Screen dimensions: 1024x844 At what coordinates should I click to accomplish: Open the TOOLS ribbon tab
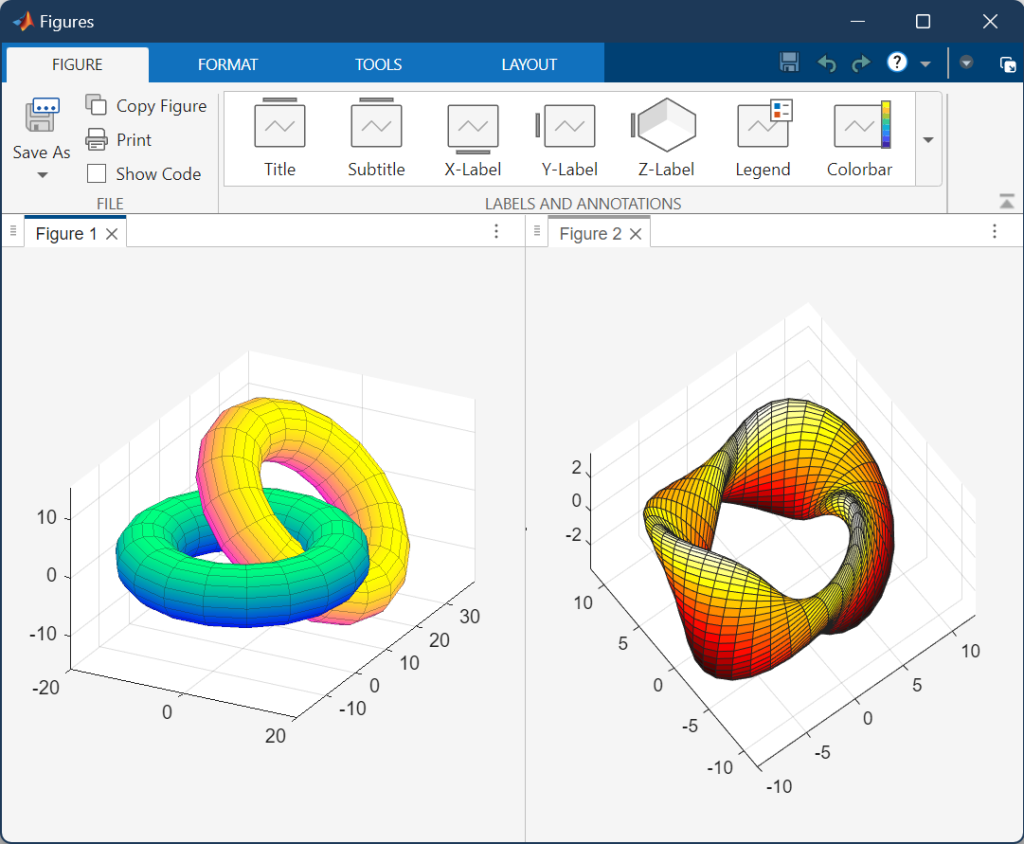point(378,64)
